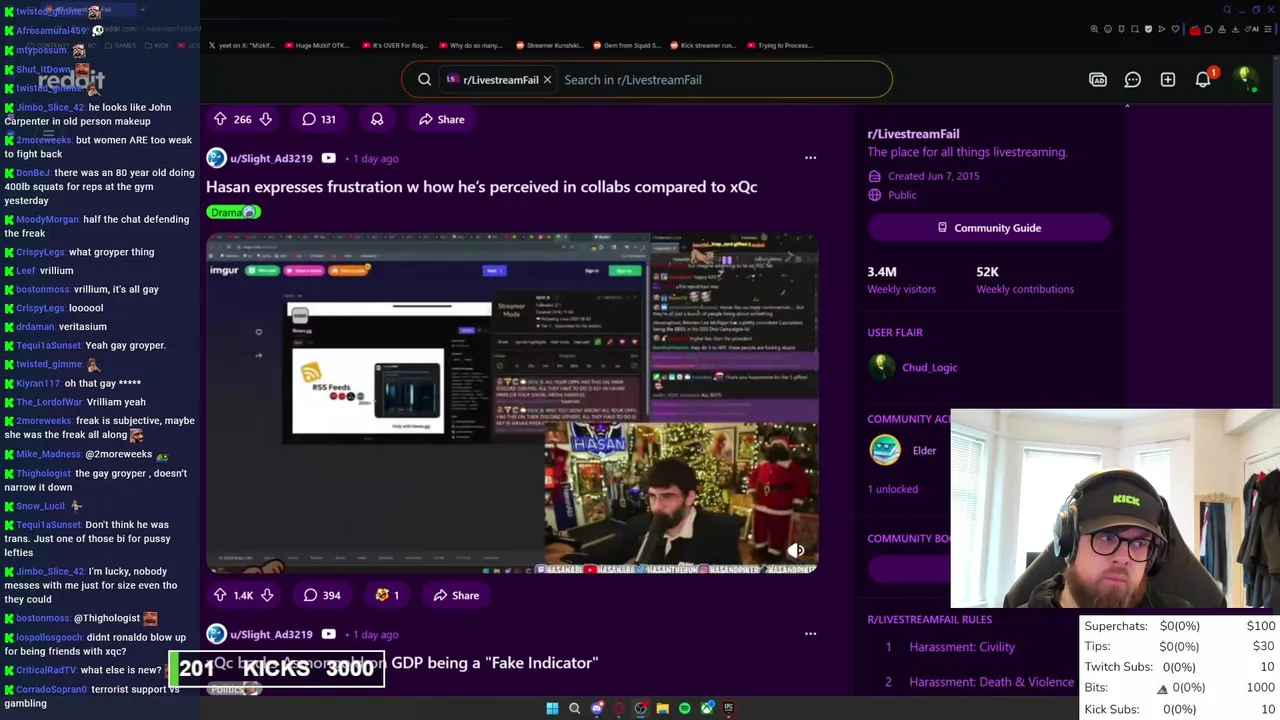Click DonBeJ's 80 year old squats message
Viewport: 1280px width, 720px height.
tap(100, 186)
